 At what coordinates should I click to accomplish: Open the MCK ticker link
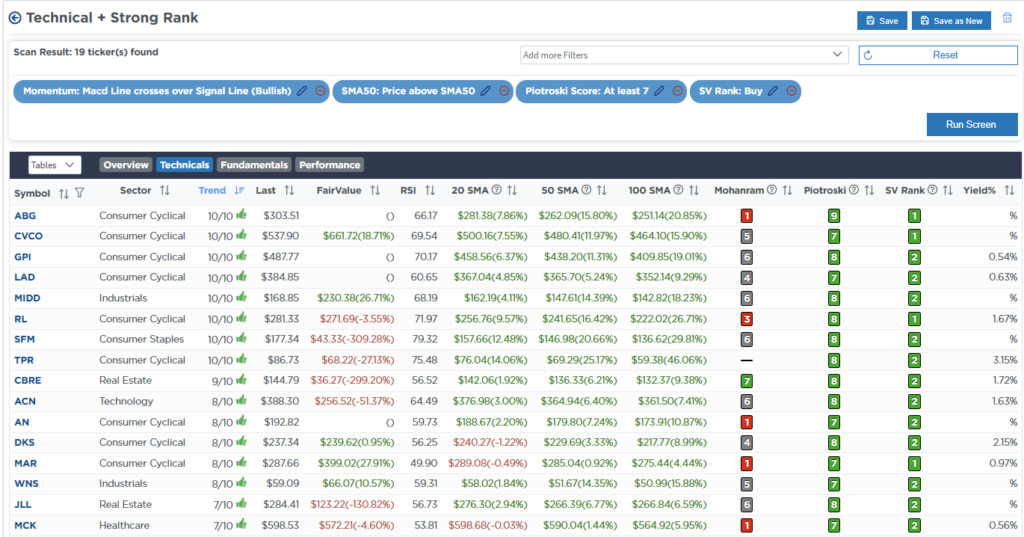click(25, 525)
